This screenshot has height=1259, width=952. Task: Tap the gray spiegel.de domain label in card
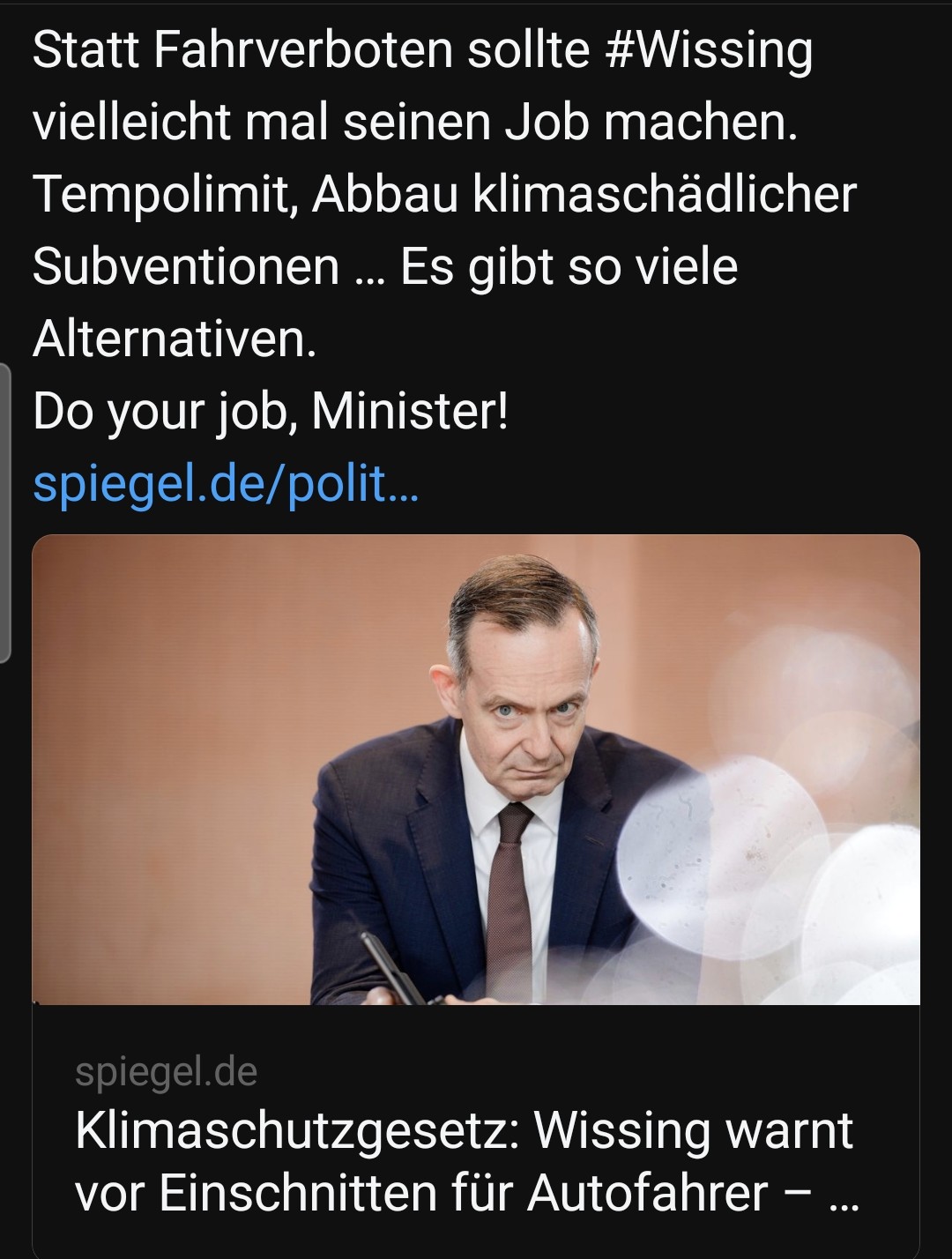click(166, 1071)
